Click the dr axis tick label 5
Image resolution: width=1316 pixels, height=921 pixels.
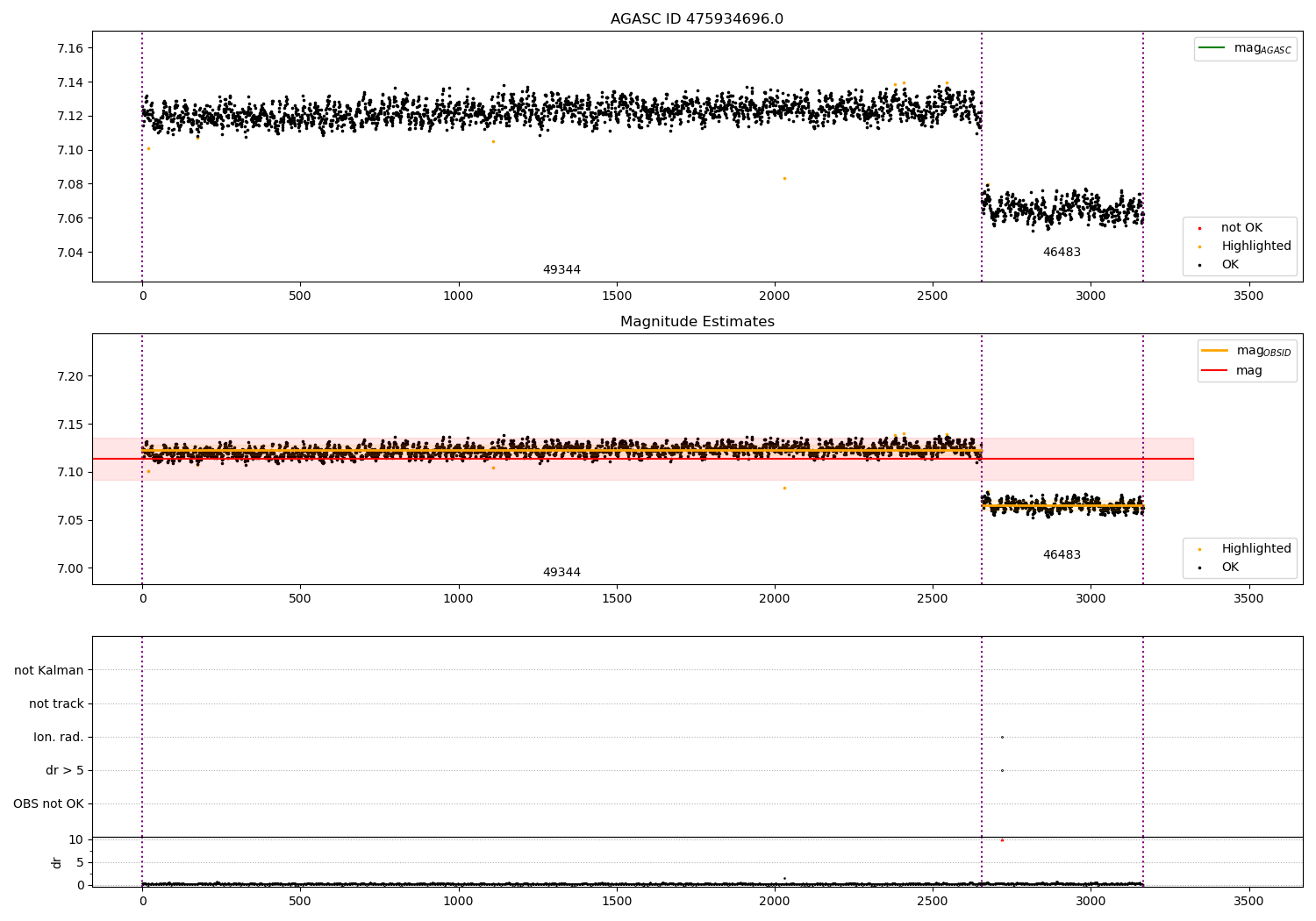[80, 862]
